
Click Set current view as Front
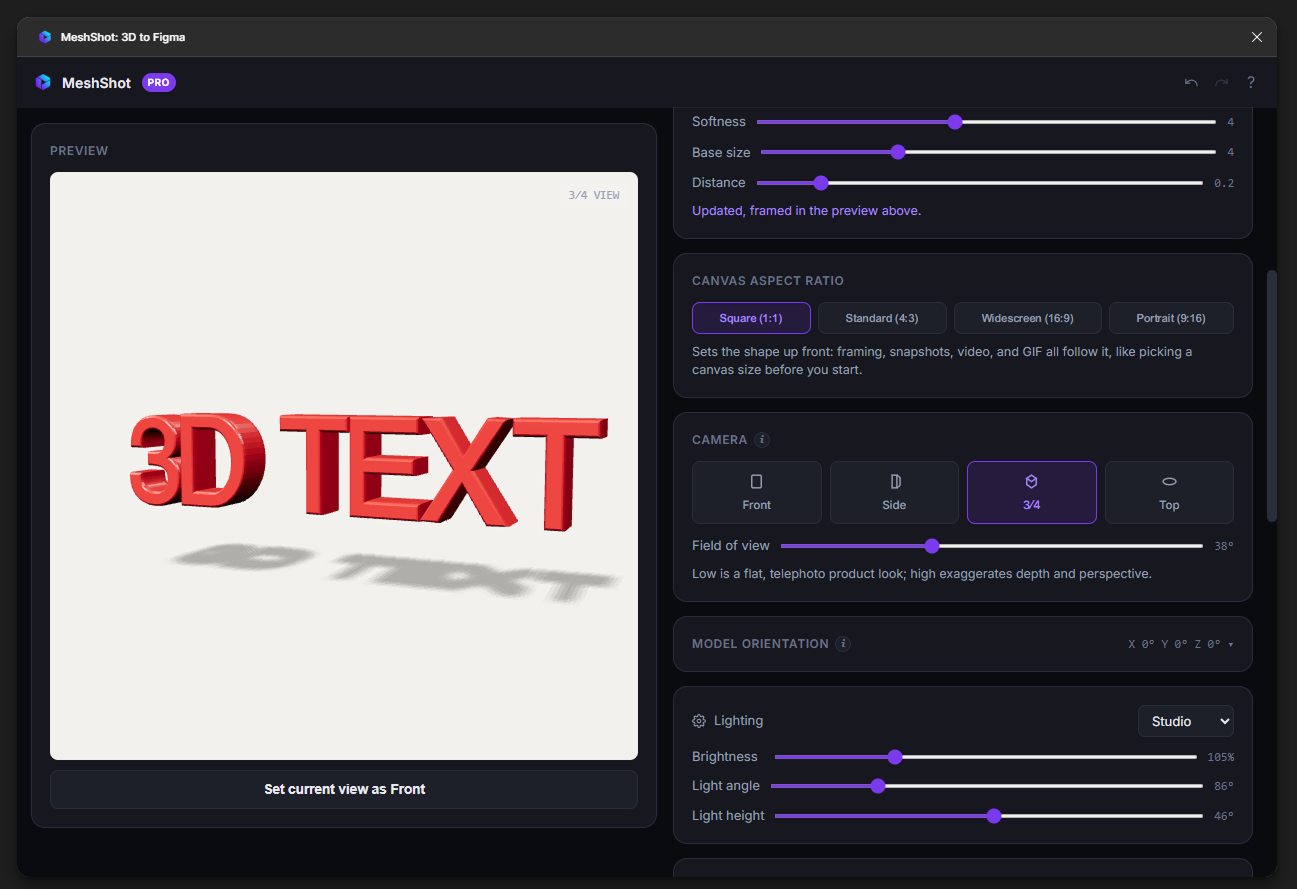pyautogui.click(x=344, y=789)
